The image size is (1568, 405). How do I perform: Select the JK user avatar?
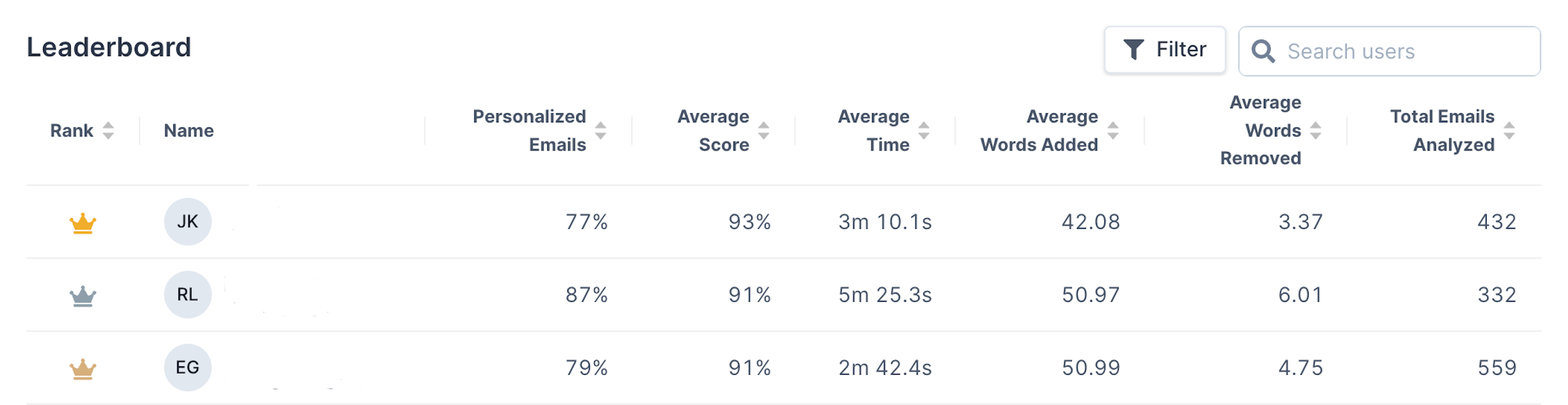pos(187,222)
